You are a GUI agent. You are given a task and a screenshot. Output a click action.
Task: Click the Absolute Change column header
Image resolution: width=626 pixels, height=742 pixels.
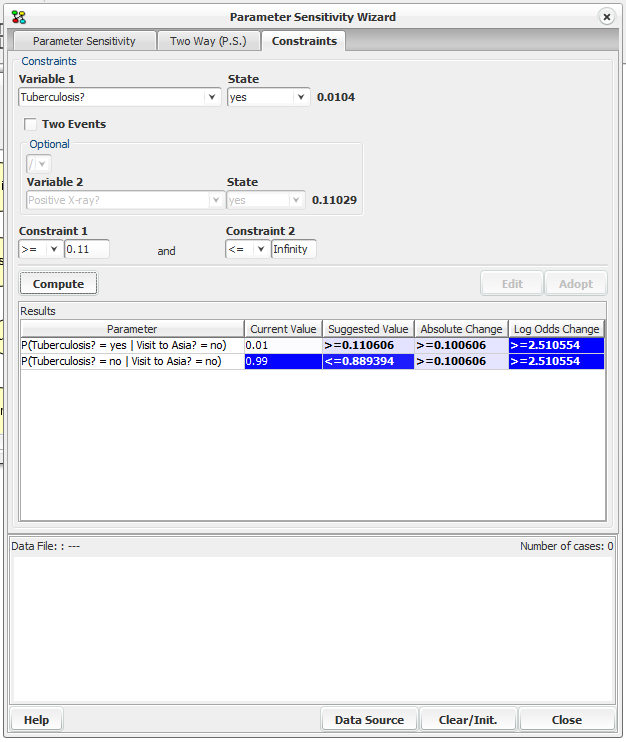pos(461,329)
